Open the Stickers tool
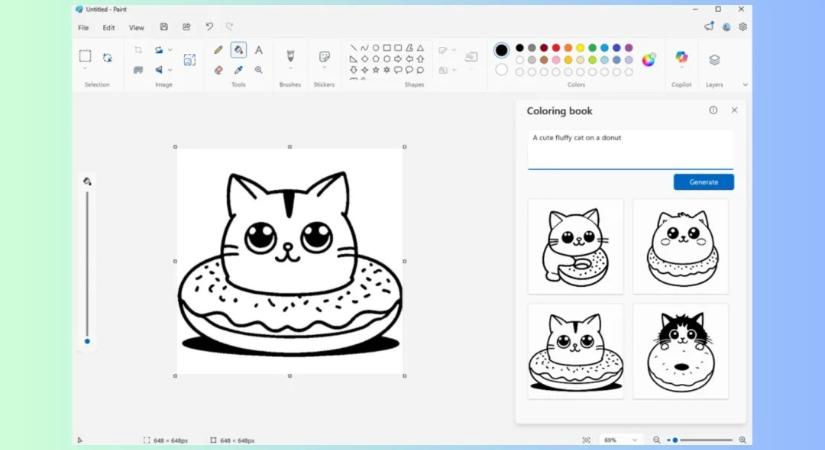 (x=324, y=56)
